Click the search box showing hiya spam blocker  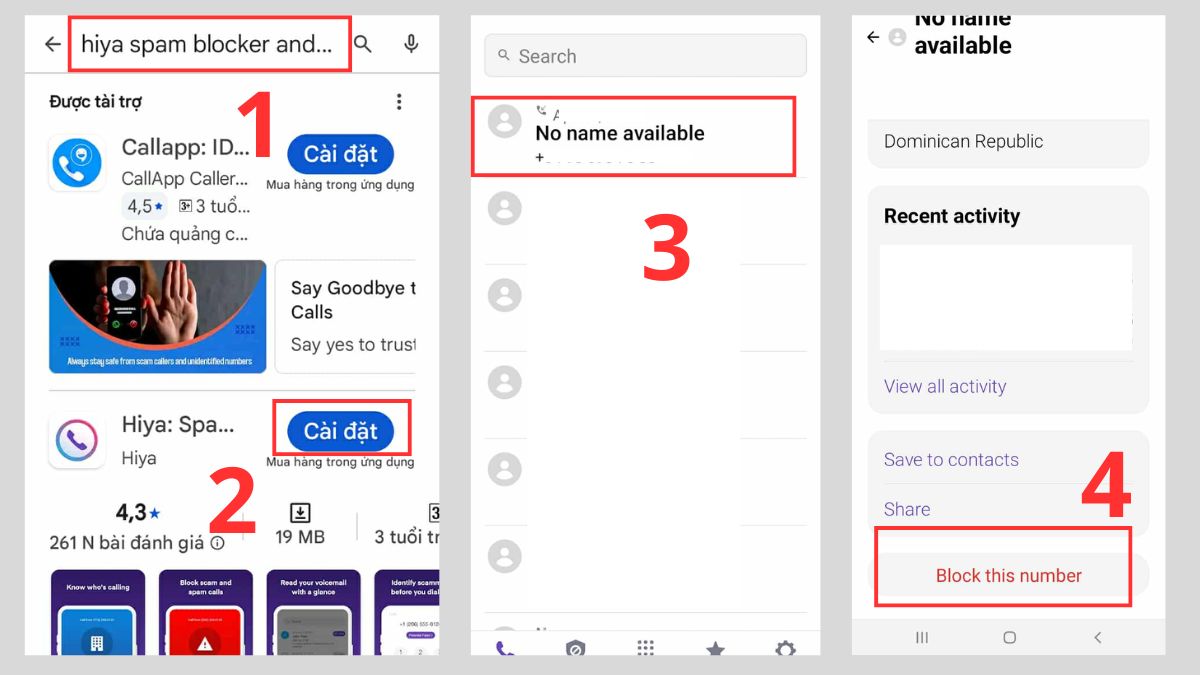[x=209, y=44]
